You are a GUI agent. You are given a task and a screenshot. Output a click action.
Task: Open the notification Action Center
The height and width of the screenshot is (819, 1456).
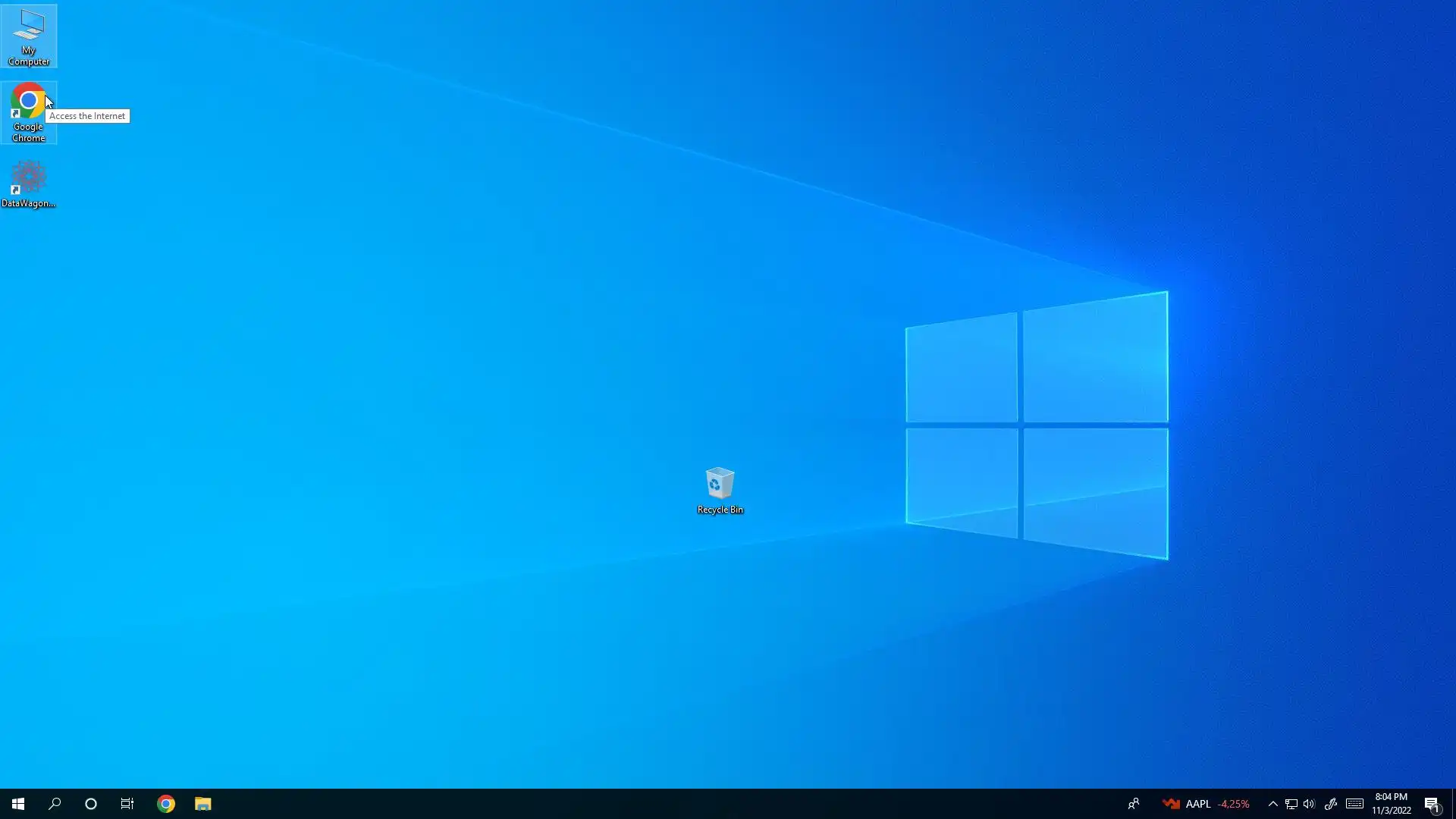(x=1432, y=804)
